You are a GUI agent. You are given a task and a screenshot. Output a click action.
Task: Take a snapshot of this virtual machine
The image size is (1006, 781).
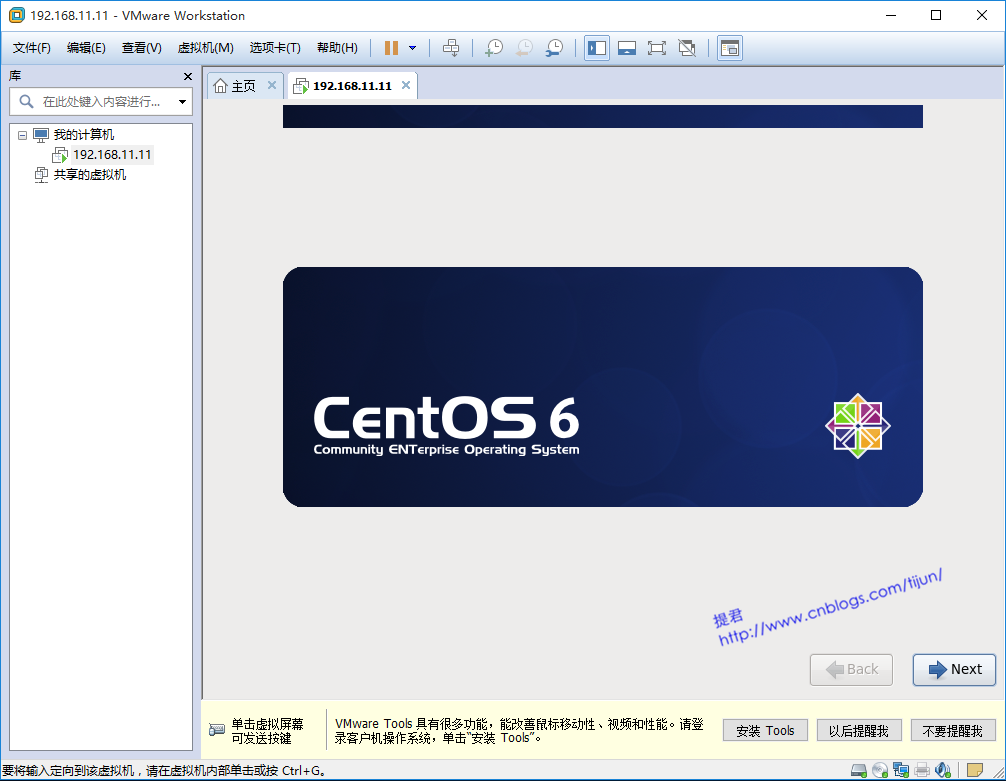tap(493, 48)
